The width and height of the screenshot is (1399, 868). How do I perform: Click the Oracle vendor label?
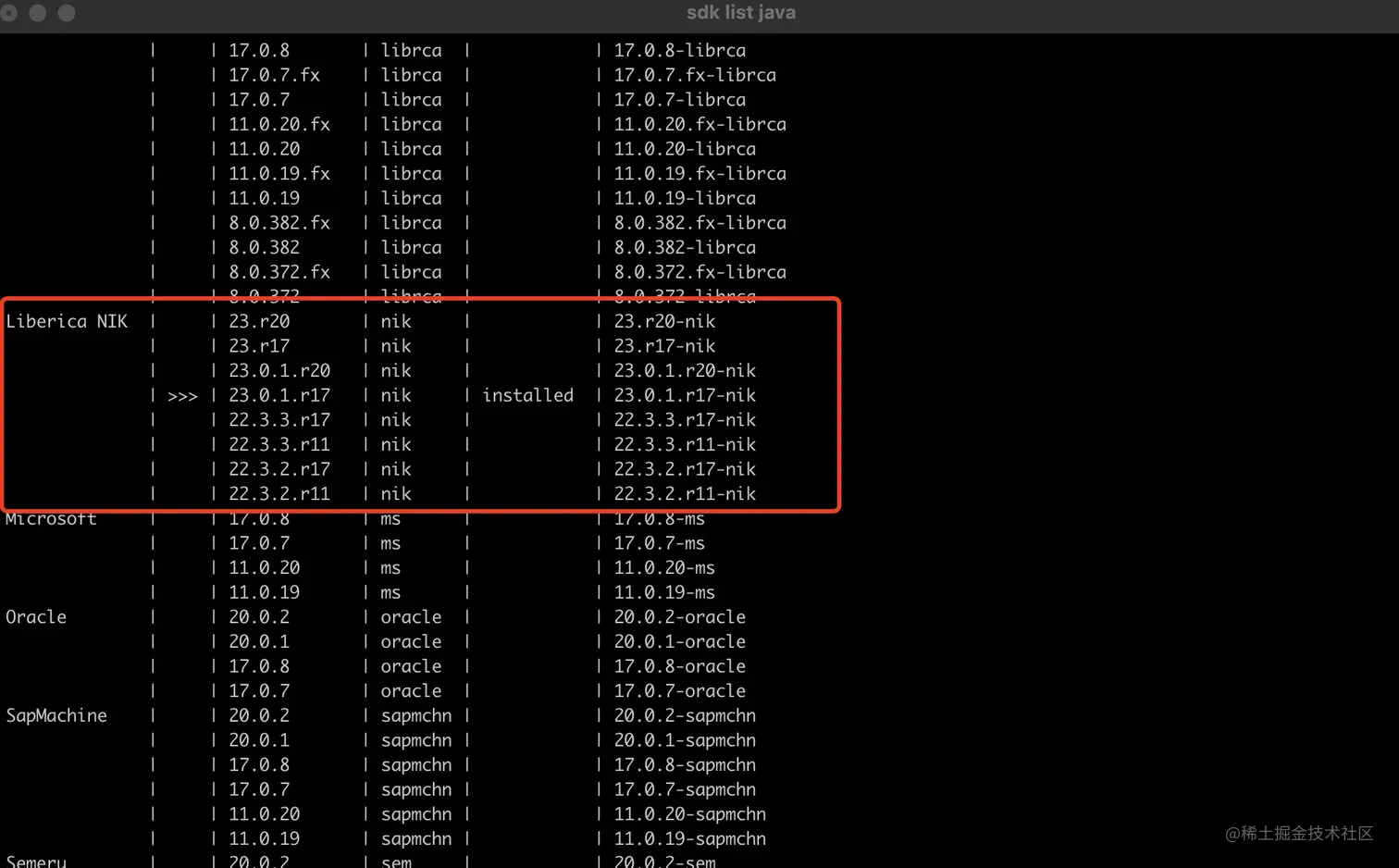point(35,616)
